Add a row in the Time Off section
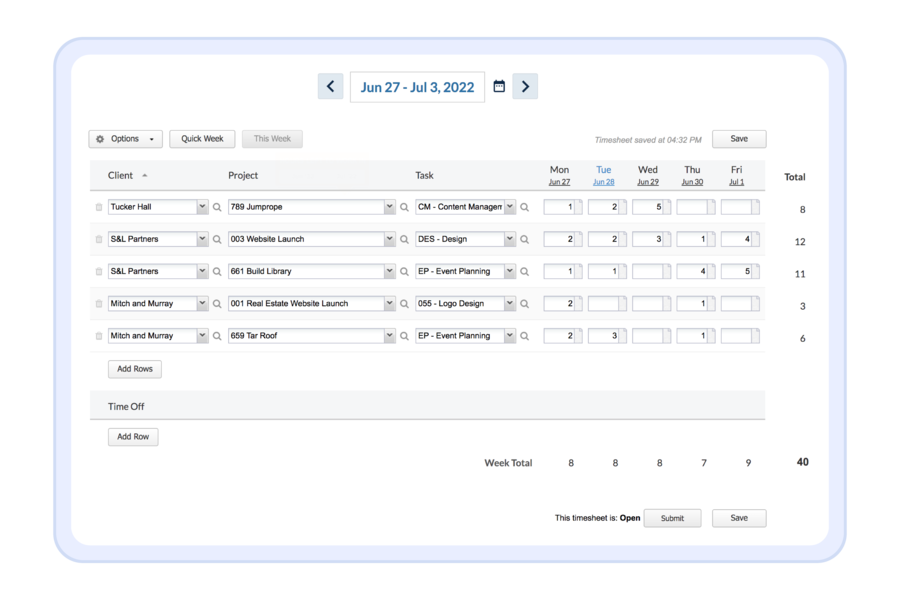The image size is (900, 600). (x=132, y=437)
